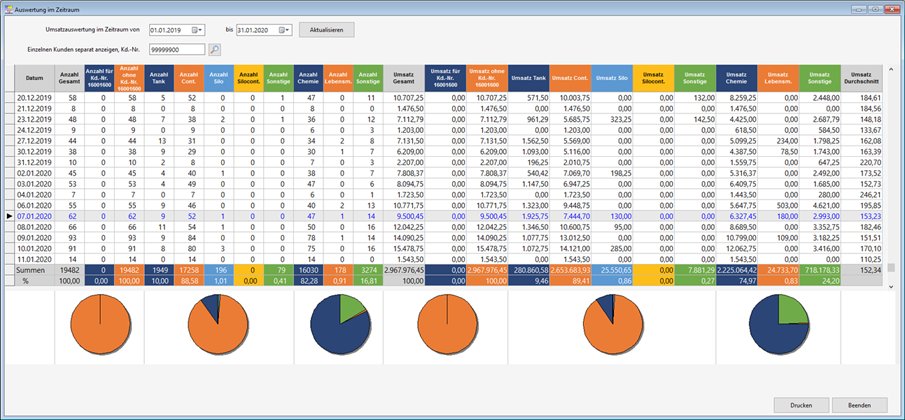Click the Umsatz Gesamt column header
Viewport: 905px width, 420px height.
tap(410, 78)
